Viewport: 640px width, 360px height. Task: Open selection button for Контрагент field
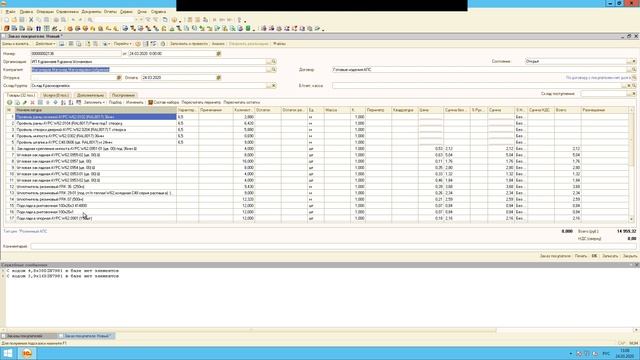pyautogui.click(x=269, y=70)
